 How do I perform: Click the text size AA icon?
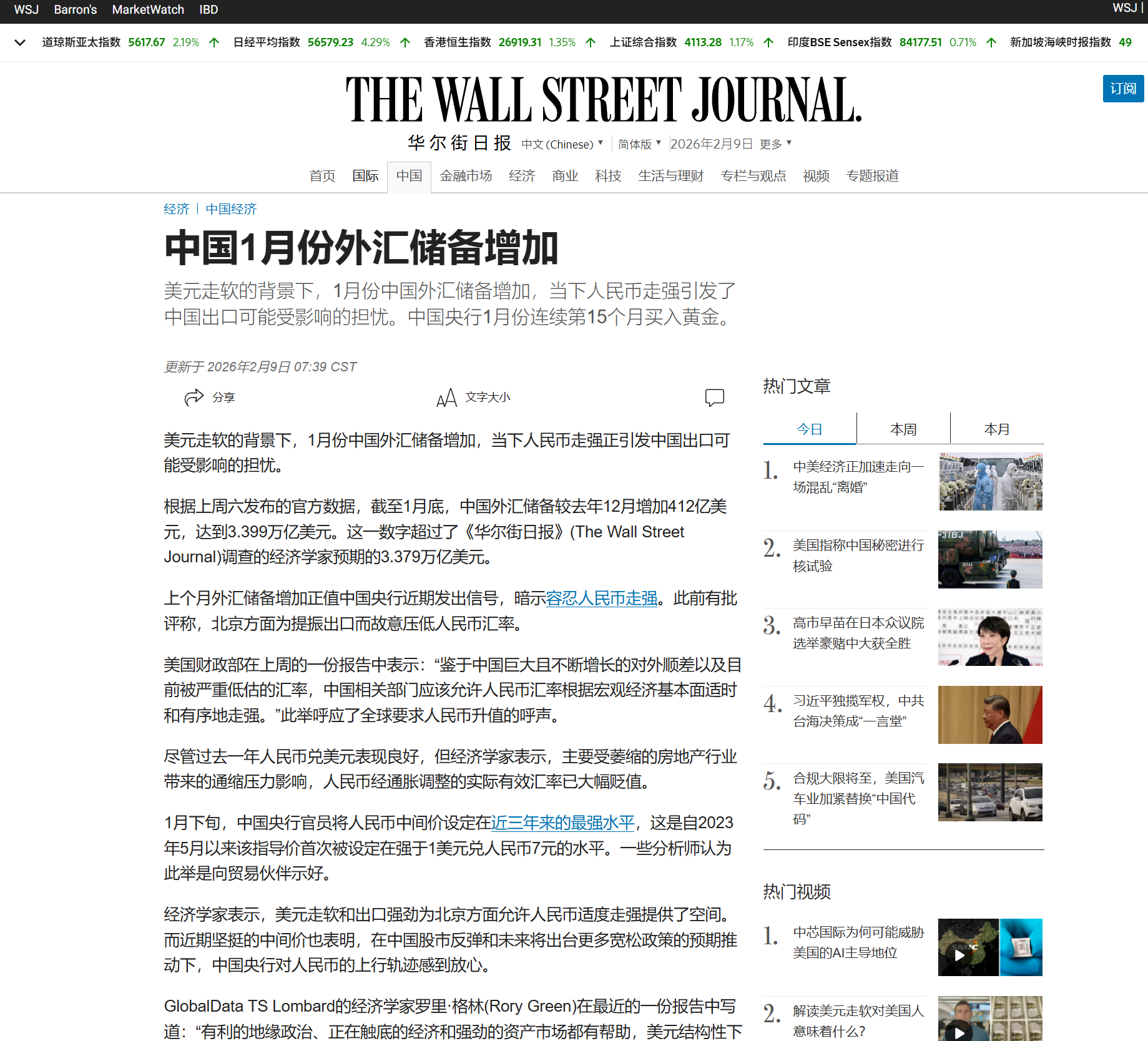[446, 398]
